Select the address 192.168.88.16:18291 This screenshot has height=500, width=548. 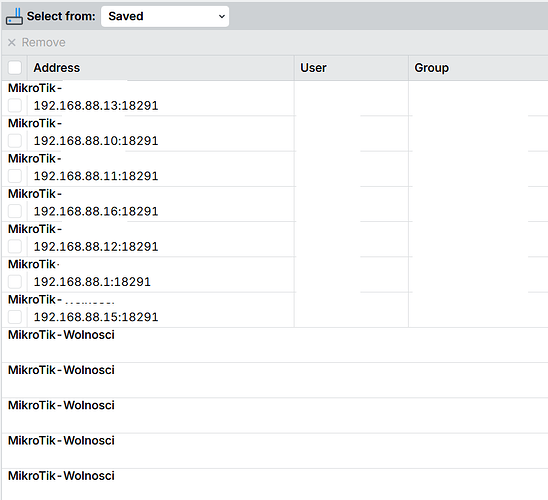(96, 211)
